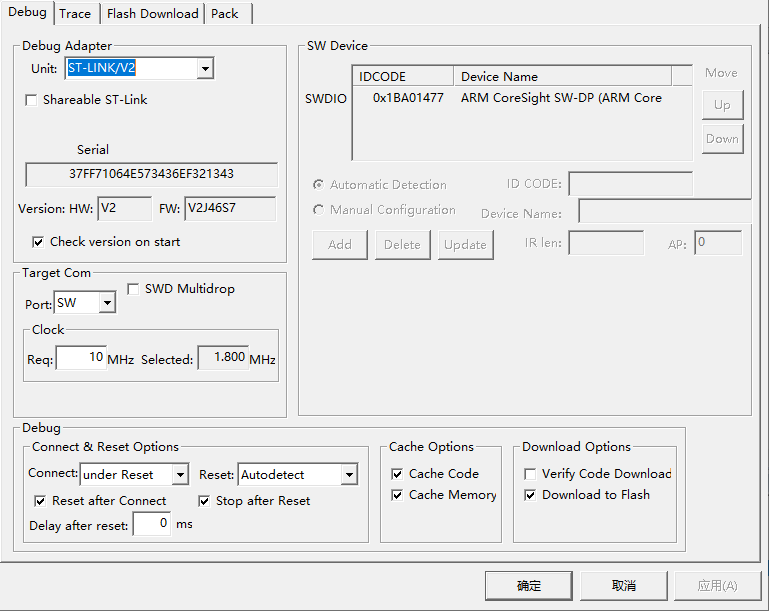Switch to the Pack tab
Image resolution: width=769 pixels, height=611 pixels.
pos(226,14)
